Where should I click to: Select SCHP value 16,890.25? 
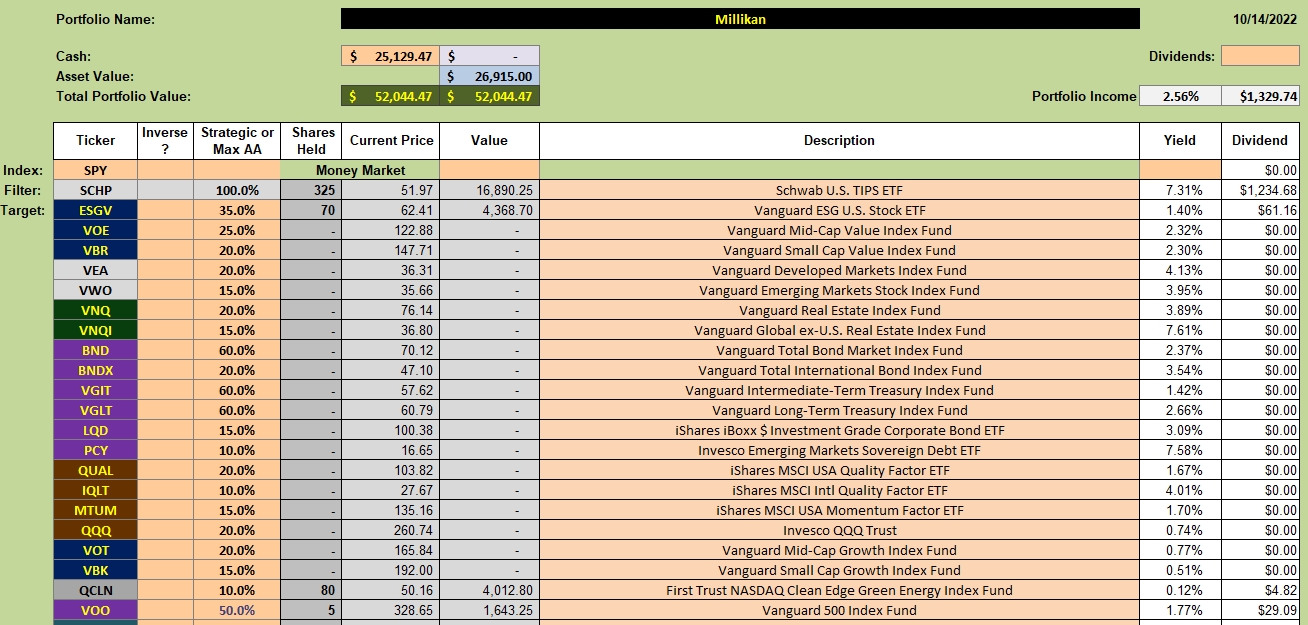490,190
